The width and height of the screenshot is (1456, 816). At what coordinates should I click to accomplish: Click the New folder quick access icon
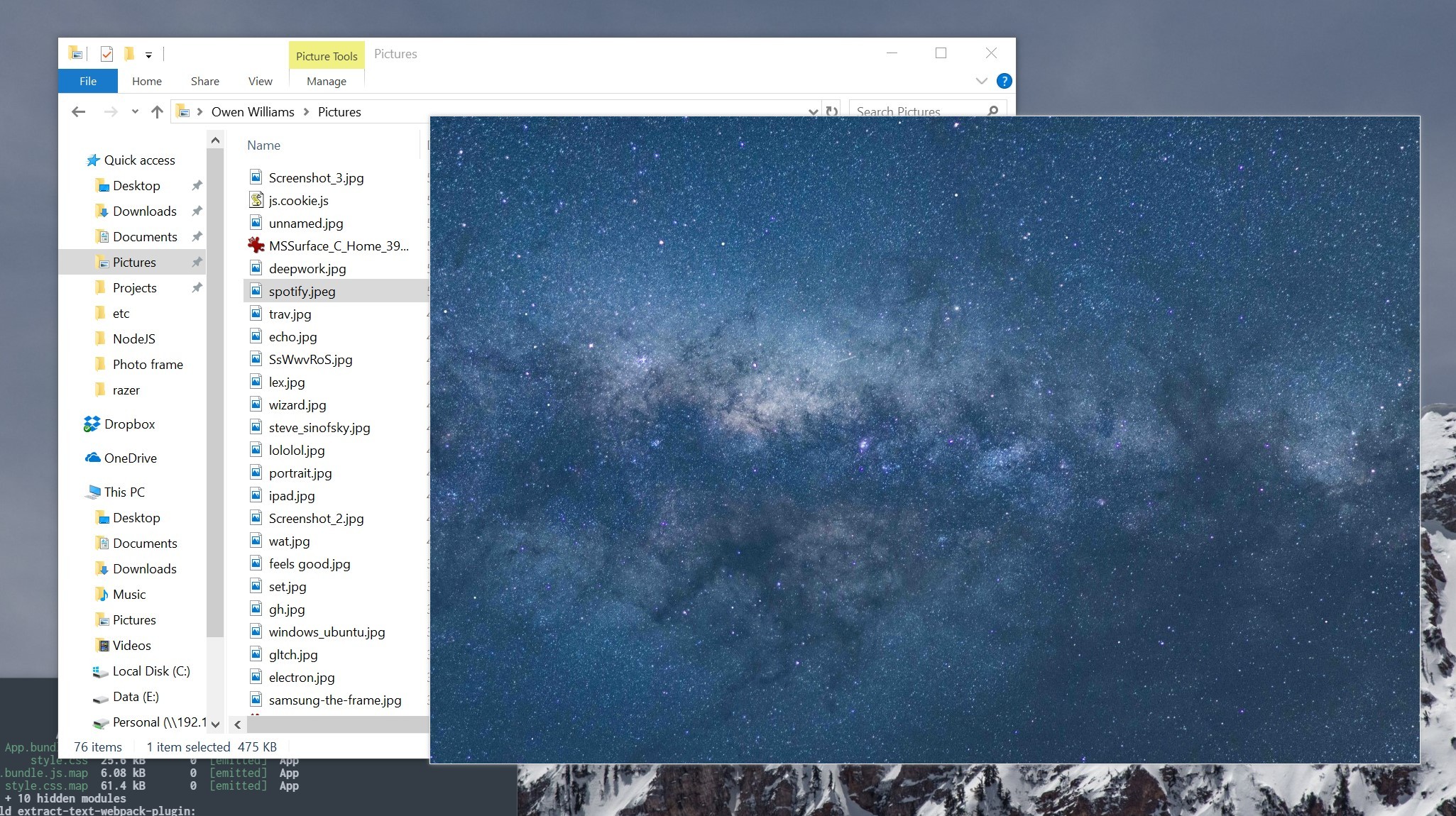pyautogui.click(x=129, y=54)
